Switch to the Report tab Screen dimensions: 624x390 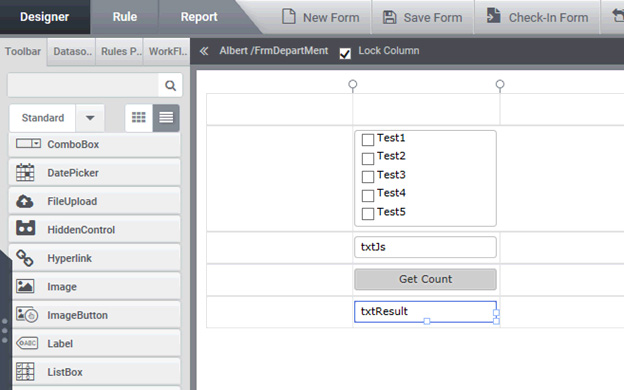[x=199, y=17]
